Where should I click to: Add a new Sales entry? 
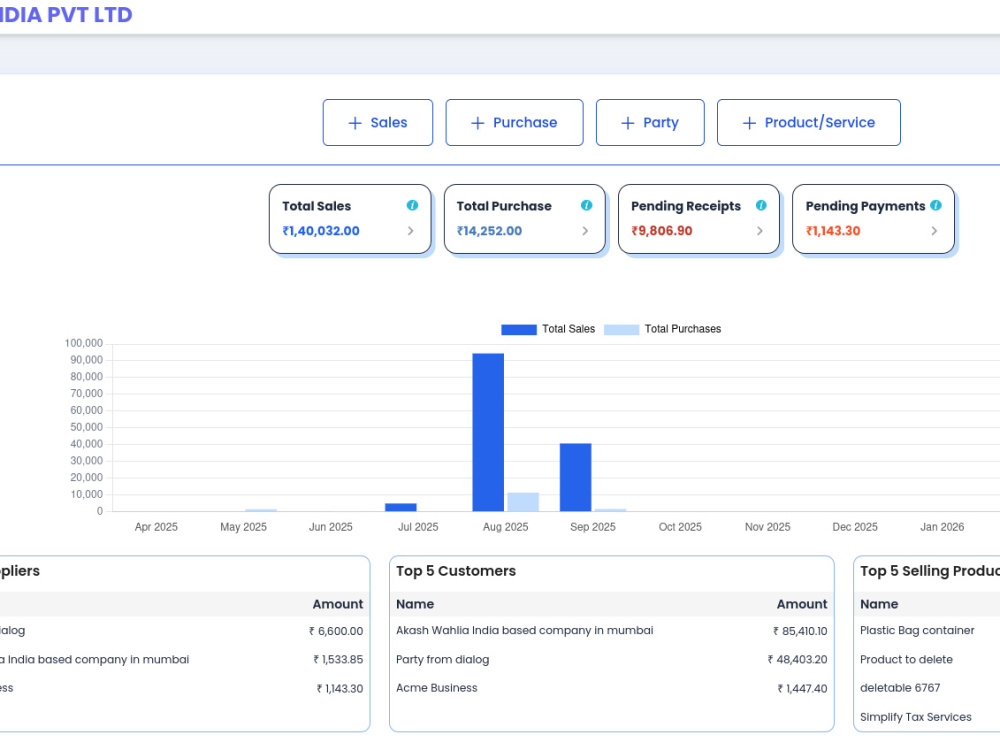coord(378,122)
